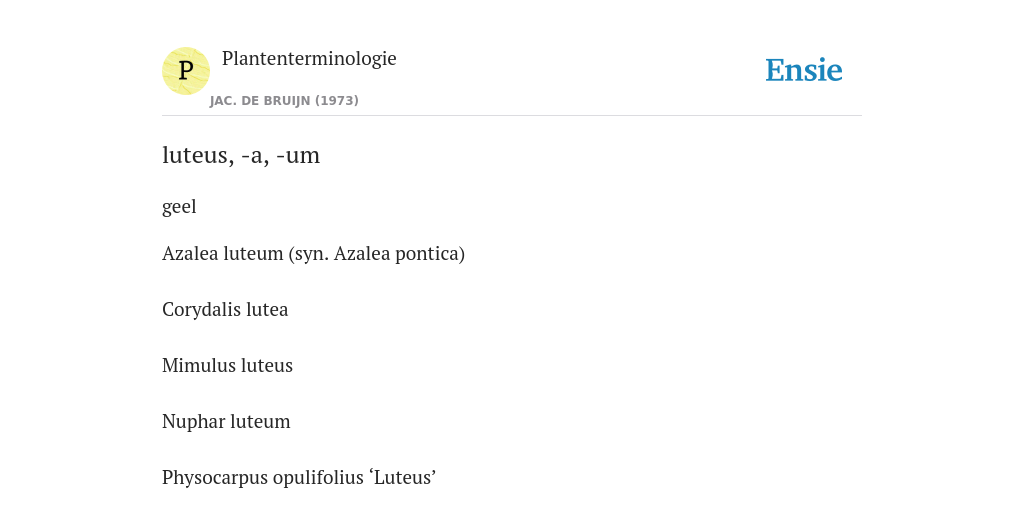Image resolution: width=1024 pixels, height=512 pixels.
Task: Click the word Nuphar
Action: [x=189, y=421]
